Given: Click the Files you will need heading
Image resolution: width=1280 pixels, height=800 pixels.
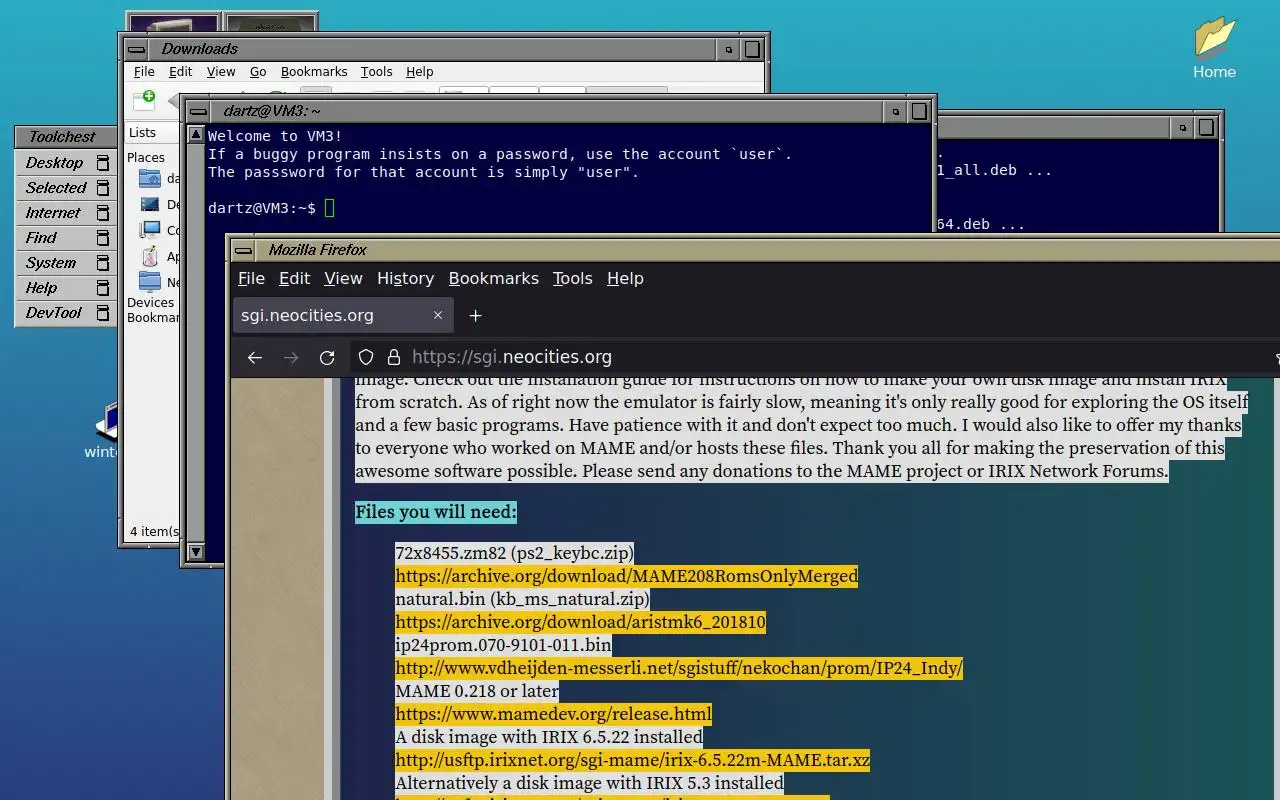Looking at the screenshot, I should (436, 512).
